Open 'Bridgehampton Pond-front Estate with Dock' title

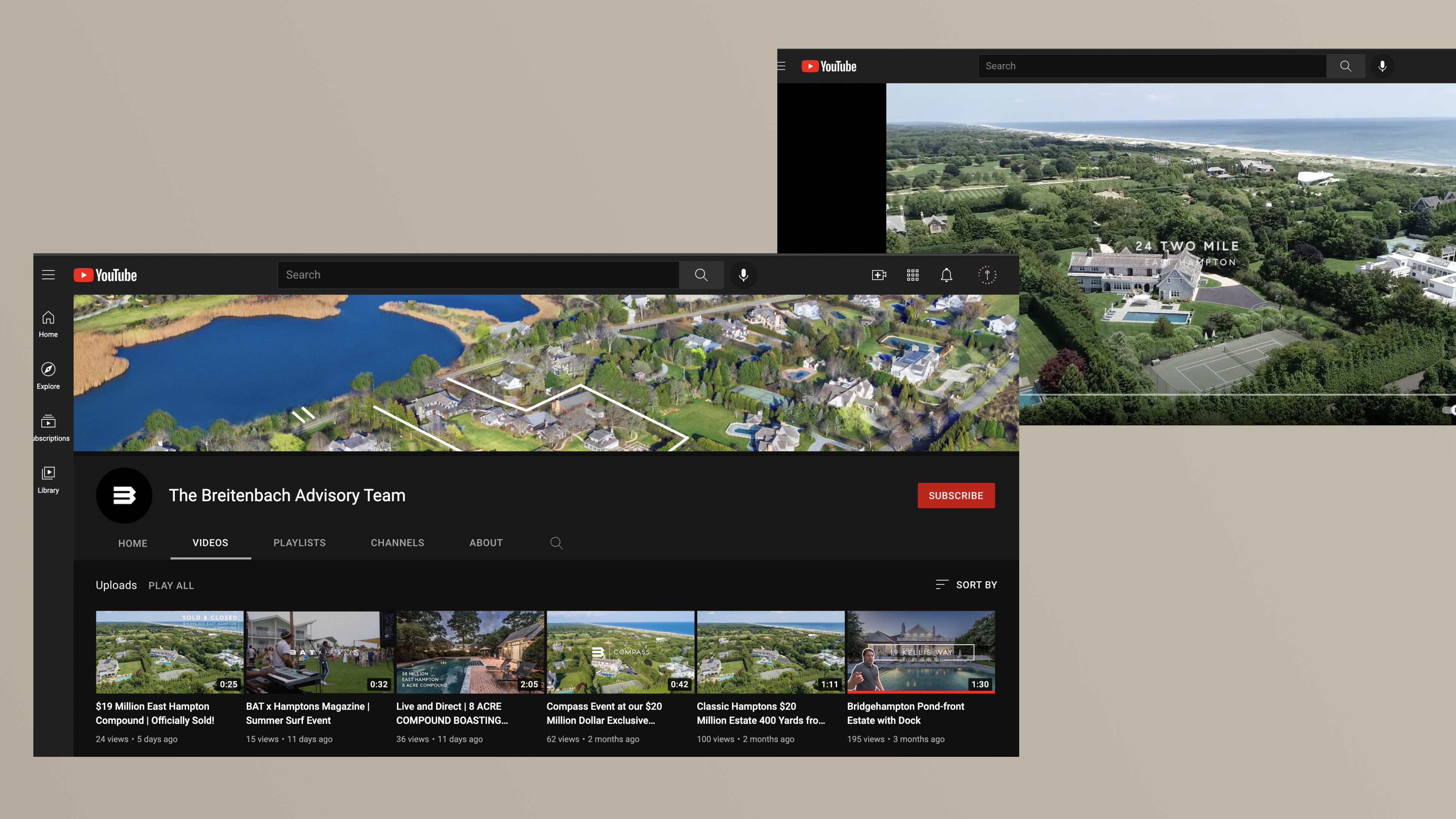click(x=905, y=713)
